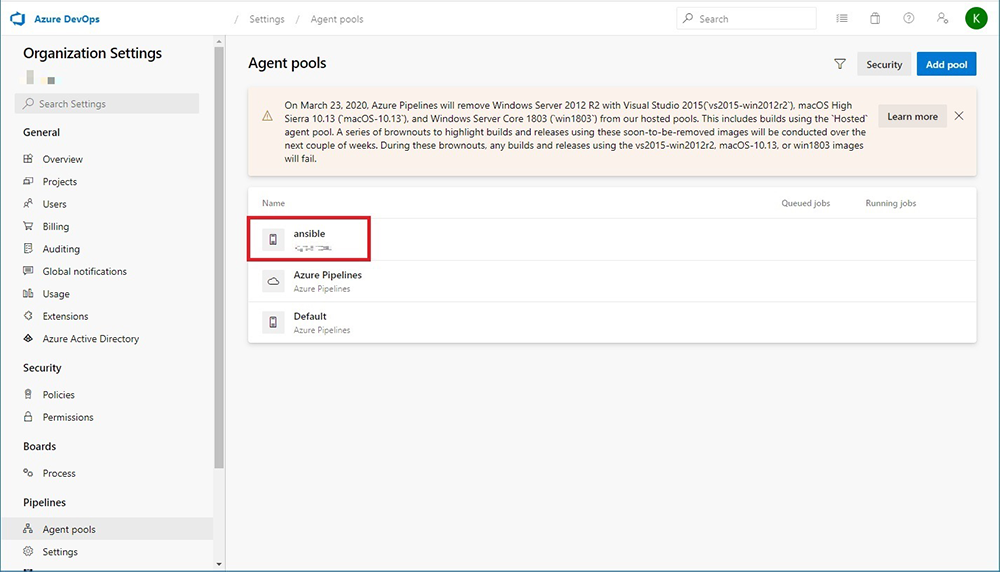
Task: Click the Global notifications icon
Action: [x=28, y=270]
